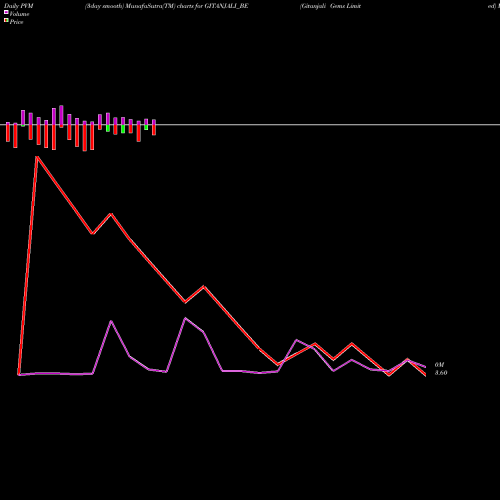Click the "Volume" legend label
500x500 pixels.
19,14
